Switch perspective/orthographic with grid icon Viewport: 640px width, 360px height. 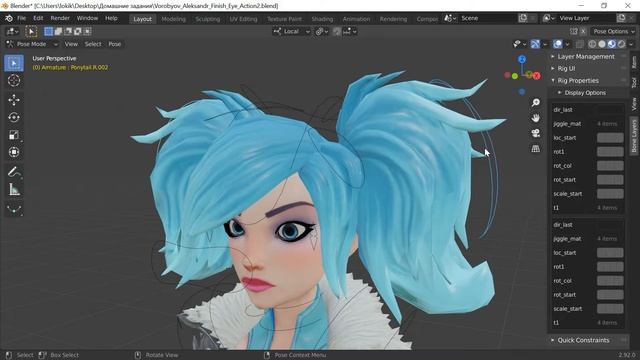(536, 149)
